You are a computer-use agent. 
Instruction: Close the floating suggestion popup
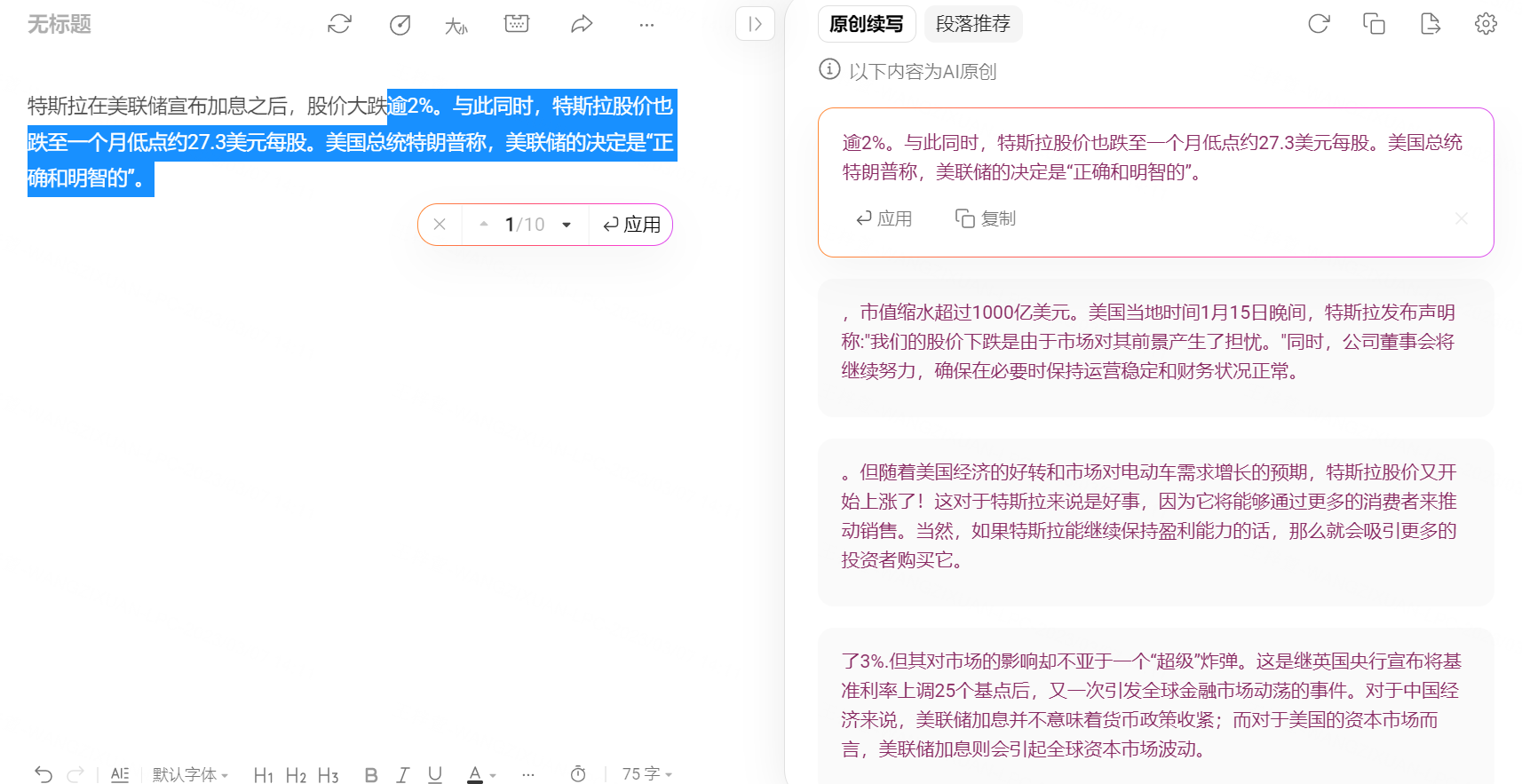coord(440,225)
